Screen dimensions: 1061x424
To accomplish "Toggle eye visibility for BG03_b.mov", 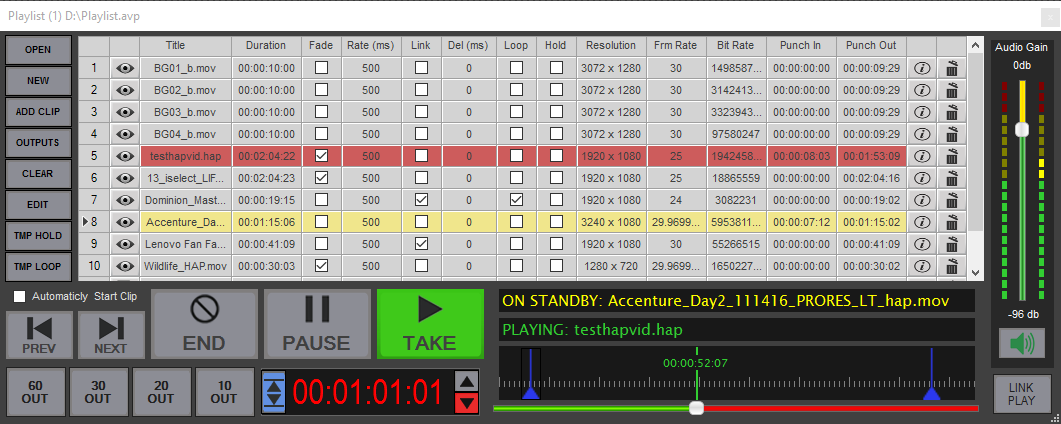I will (x=125, y=112).
